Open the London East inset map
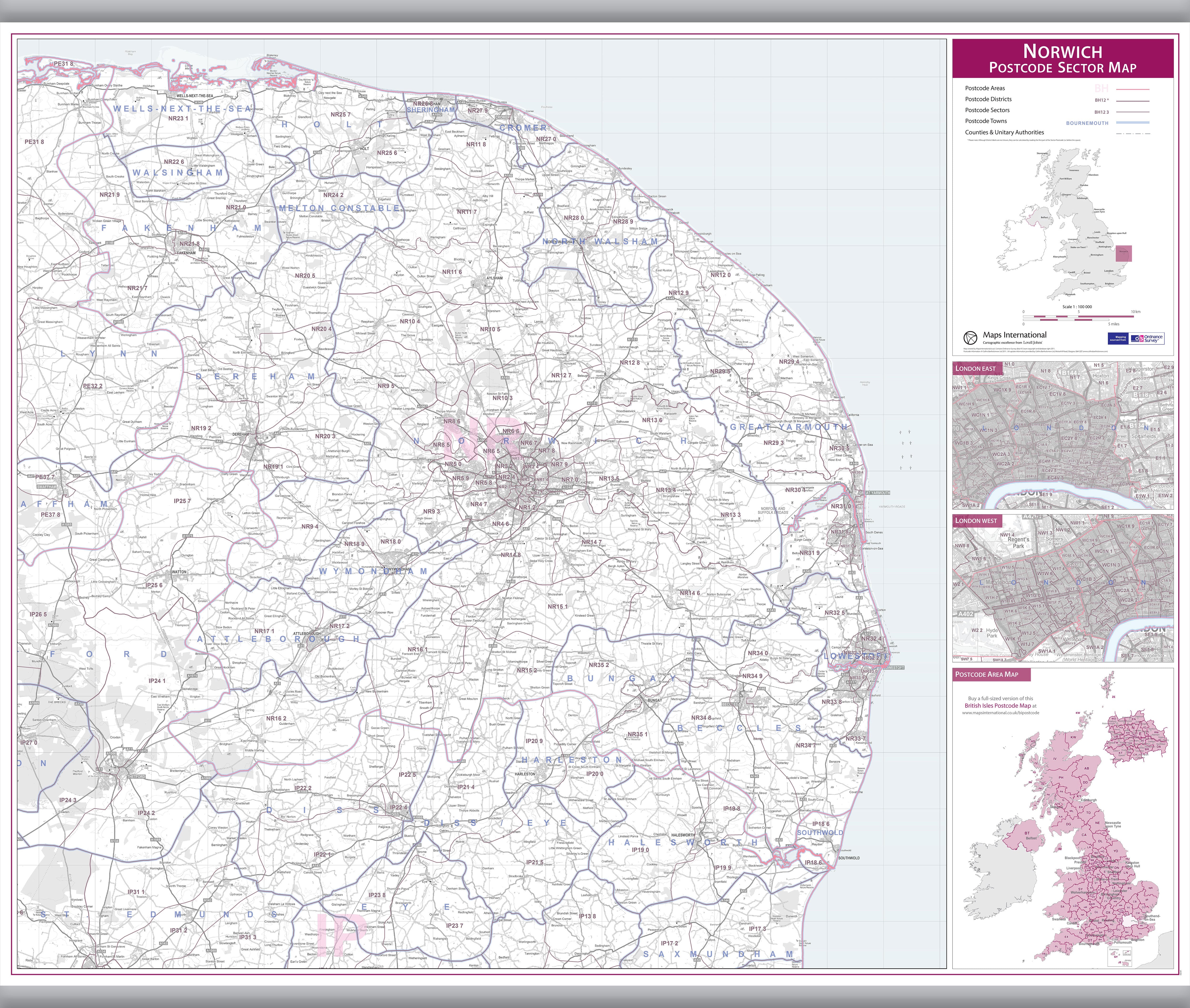1190x1008 pixels. (1063, 435)
